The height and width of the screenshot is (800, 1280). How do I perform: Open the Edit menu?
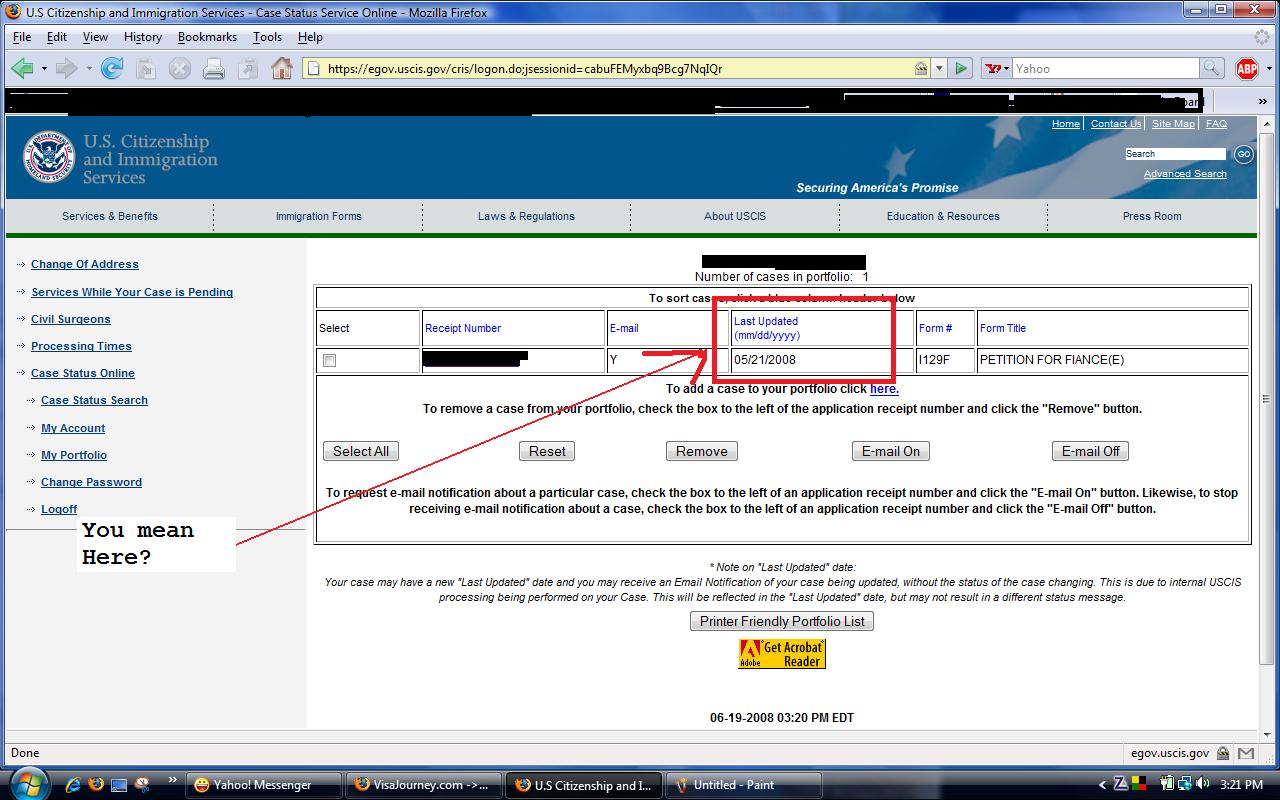tap(57, 37)
